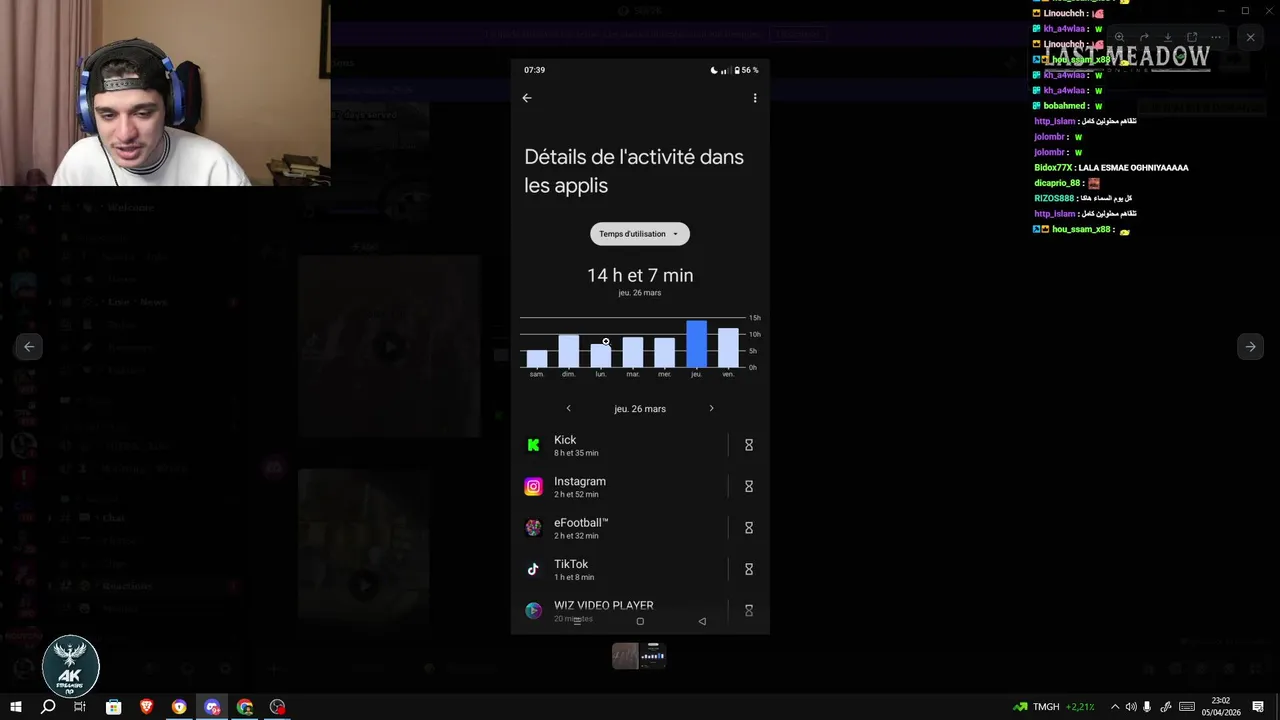
Task: Select the second thumbnail with the chart
Action: [x=653, y=656]
